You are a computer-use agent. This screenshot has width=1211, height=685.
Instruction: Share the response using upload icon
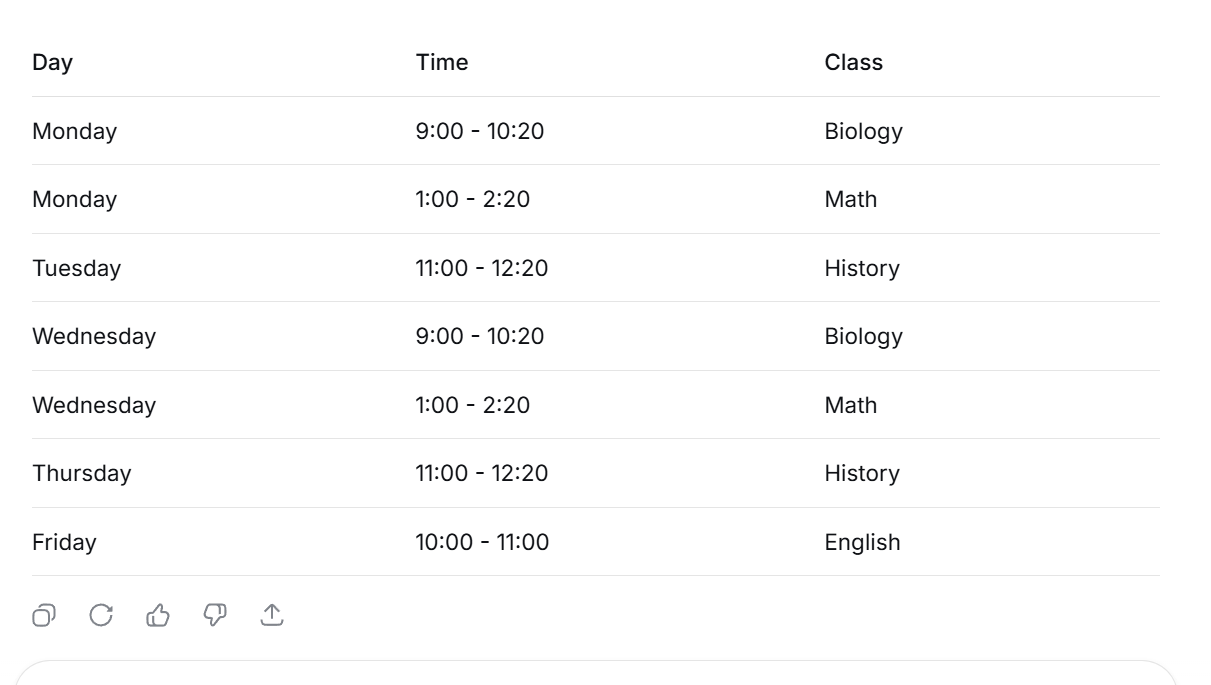pyautogui.click(x=272, y=615)
